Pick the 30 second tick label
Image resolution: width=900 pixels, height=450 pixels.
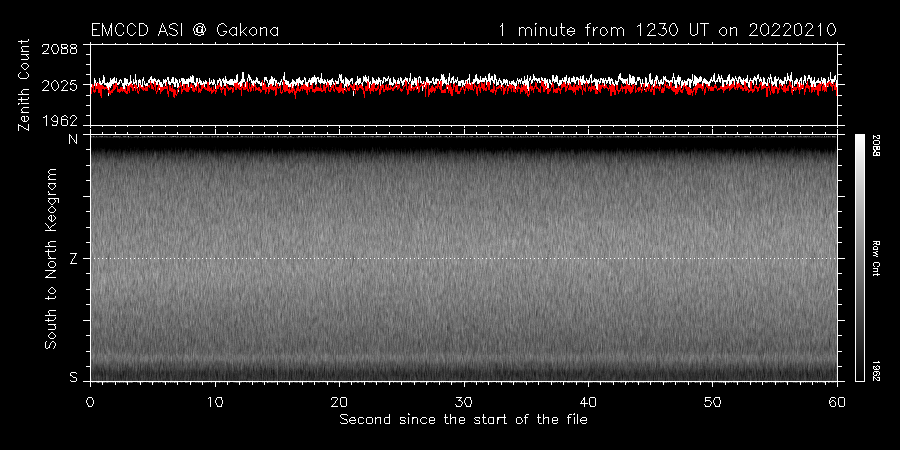tap(464, 401)
